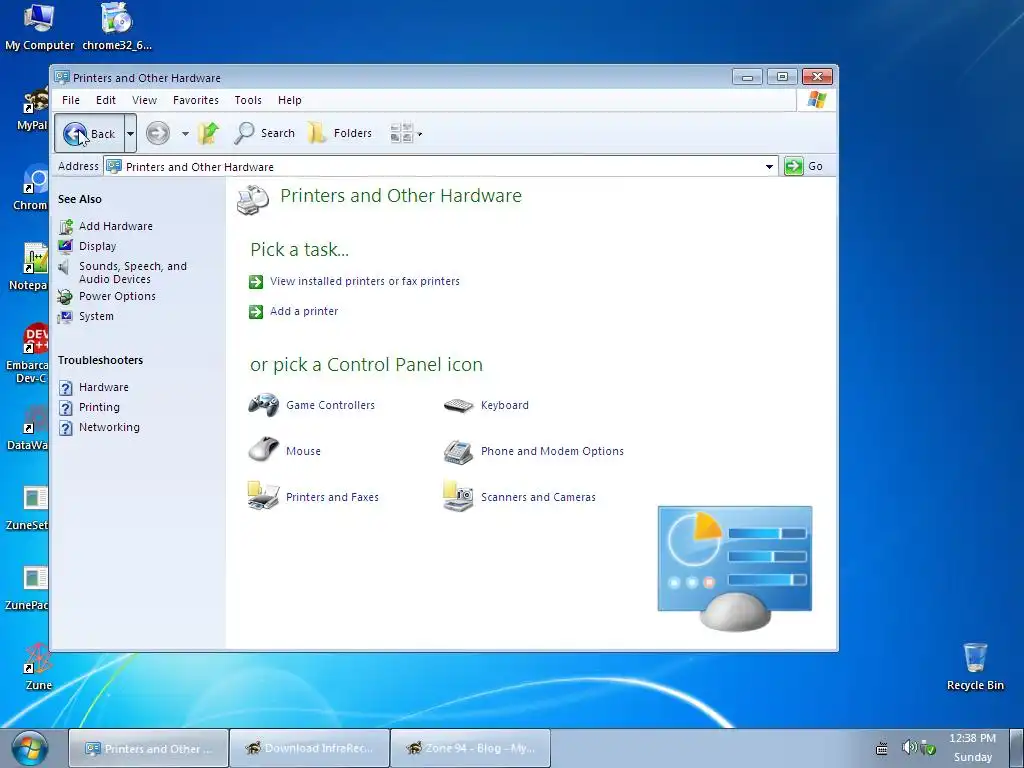Open the View menu
1024x768 pixels.
point(144,100)
